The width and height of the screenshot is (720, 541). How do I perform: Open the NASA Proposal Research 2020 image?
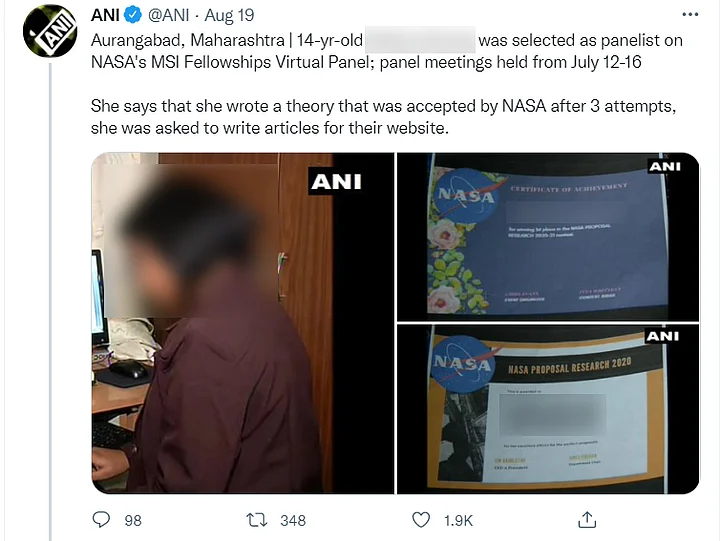(x=548, y=409)
